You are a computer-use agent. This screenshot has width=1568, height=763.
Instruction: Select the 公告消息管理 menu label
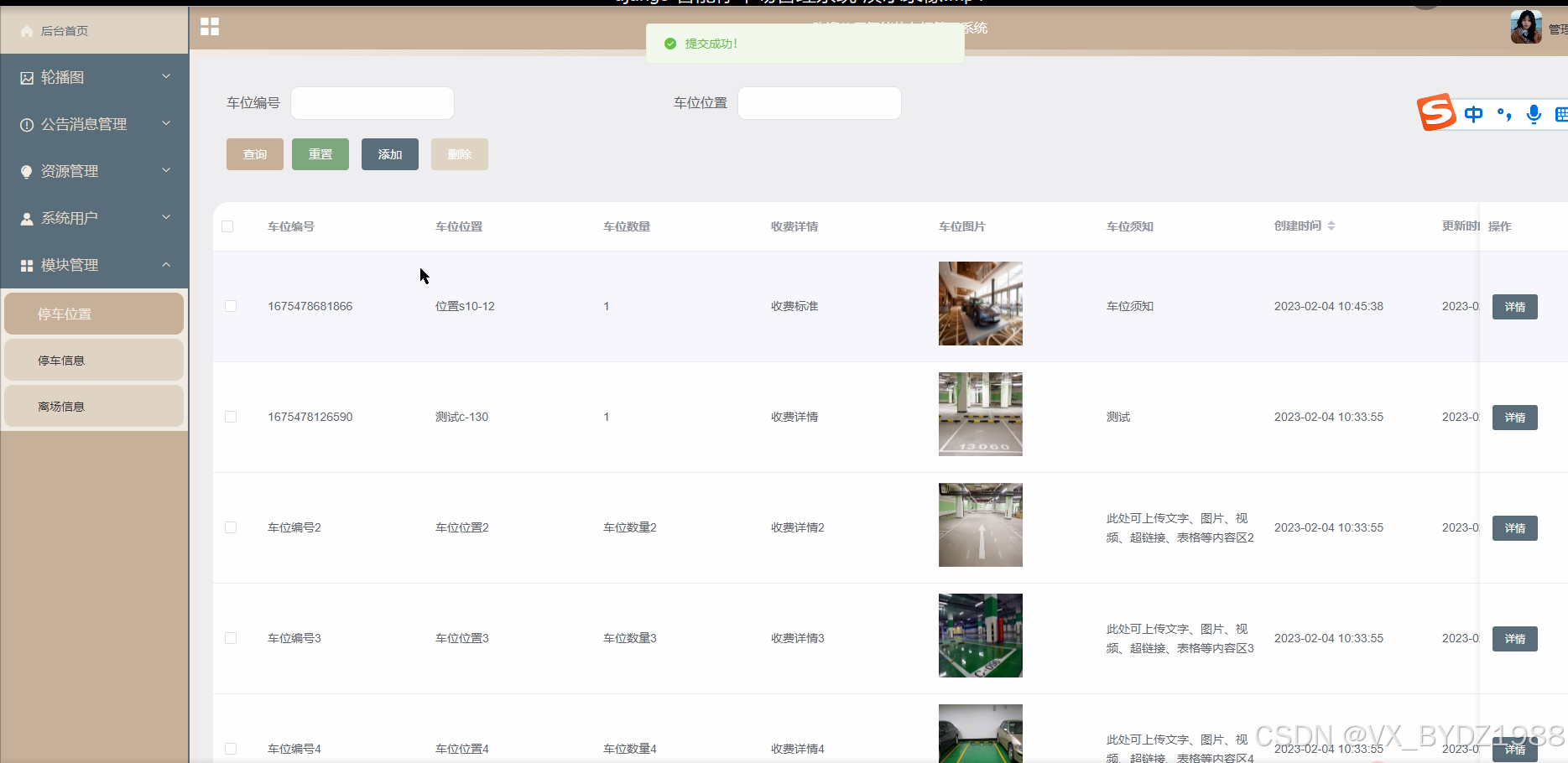click(x=84, y=124)
